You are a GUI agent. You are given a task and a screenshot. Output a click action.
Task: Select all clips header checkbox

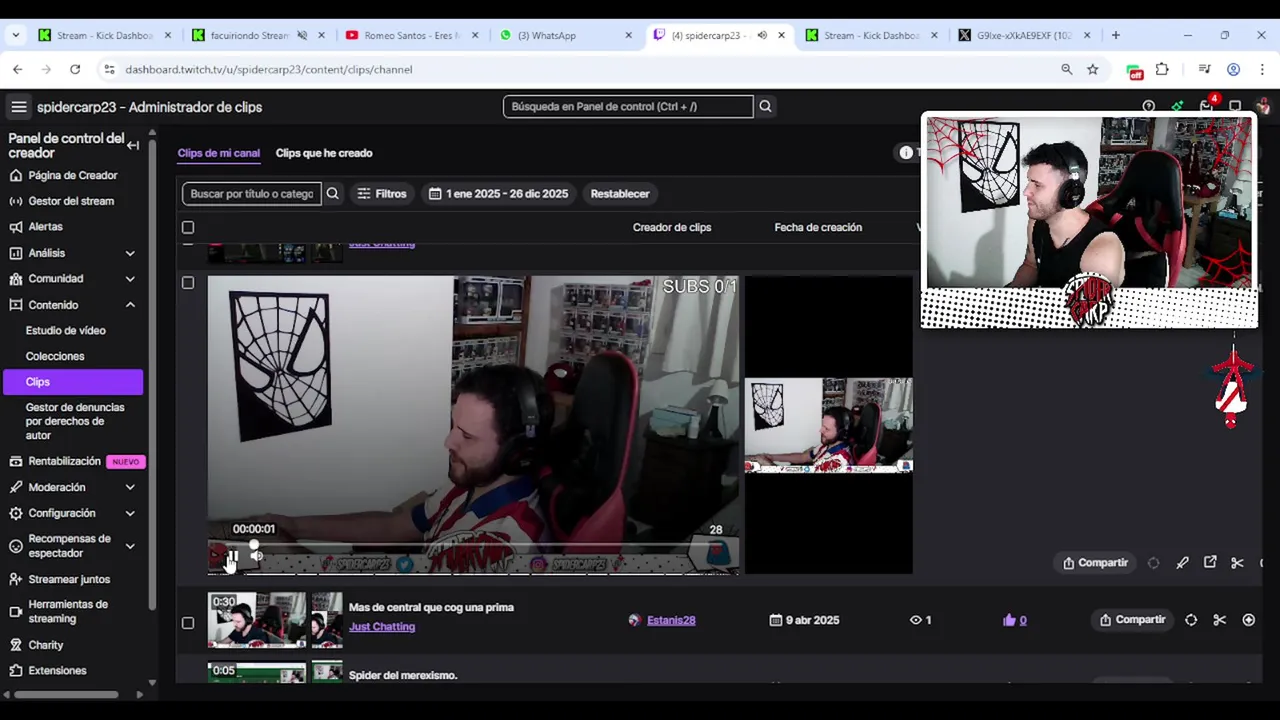[188, 227]
